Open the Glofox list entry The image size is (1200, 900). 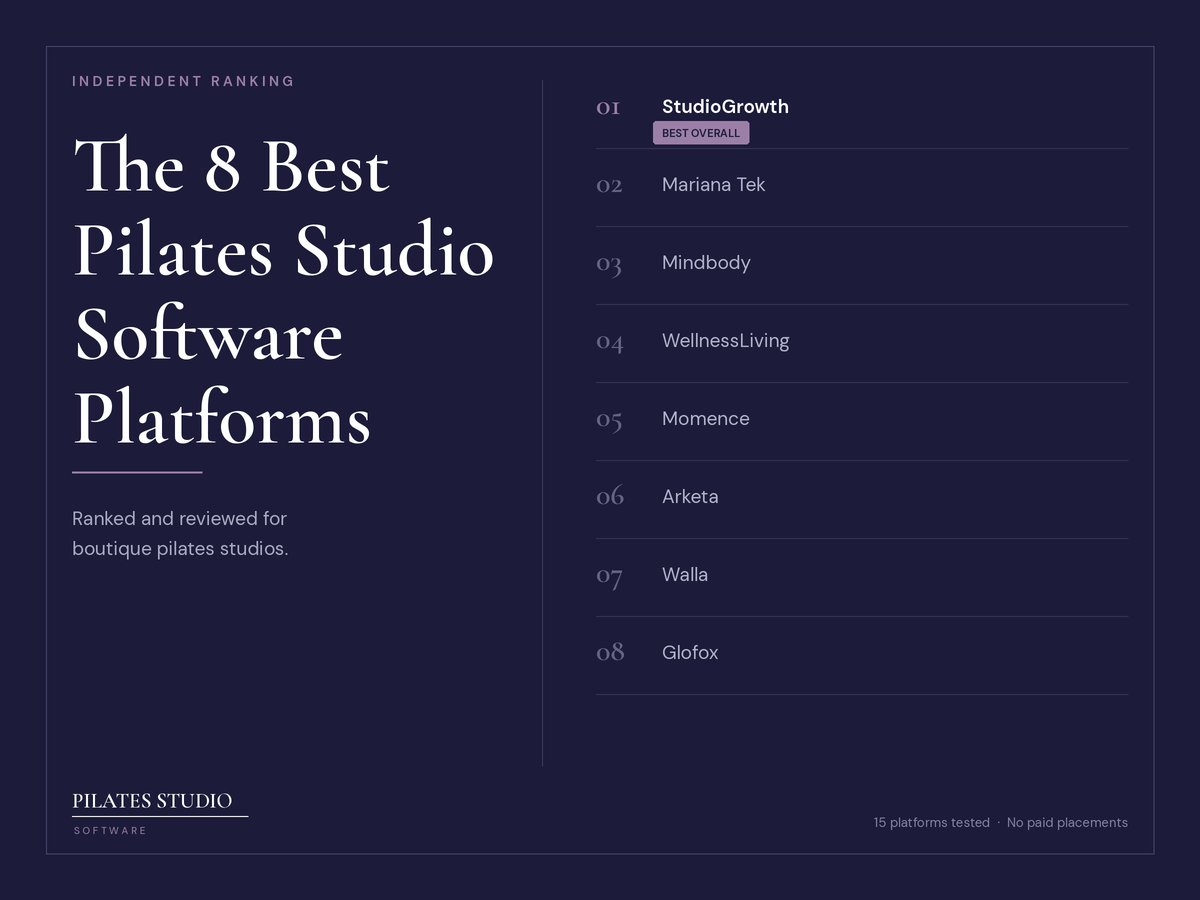(x=690, y=652)
